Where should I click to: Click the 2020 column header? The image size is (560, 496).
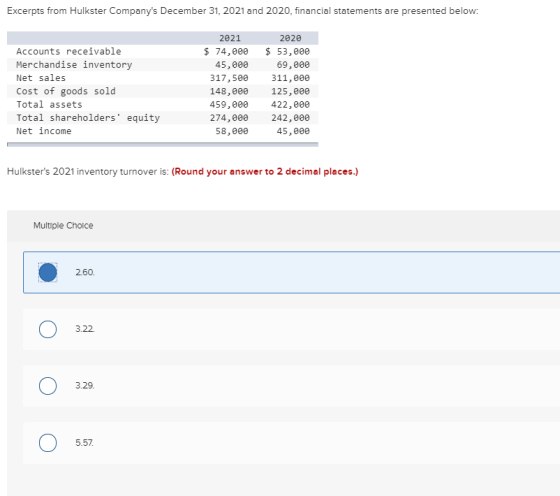point(290,38)
